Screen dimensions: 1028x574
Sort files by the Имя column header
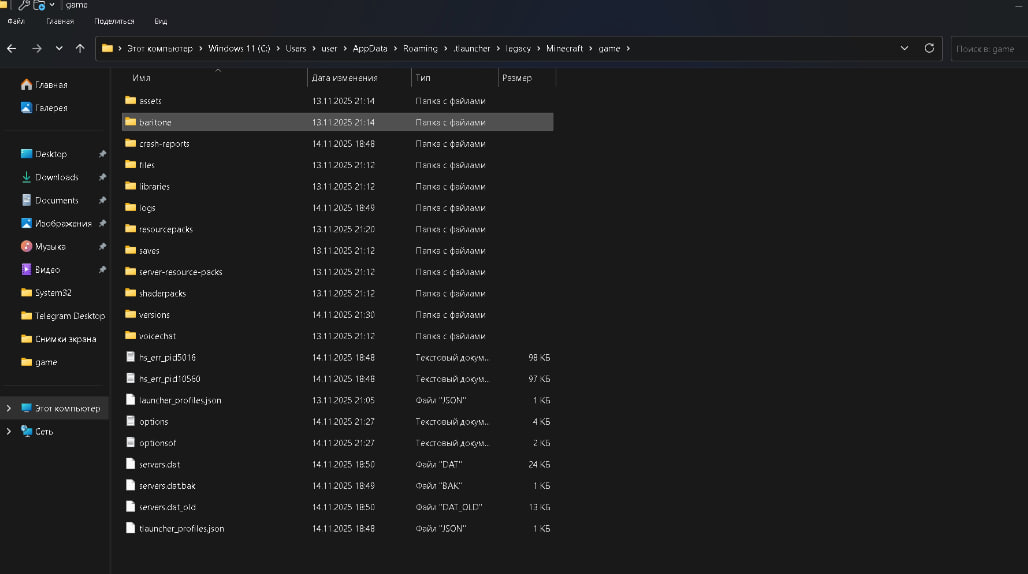(x=142, y=78)
